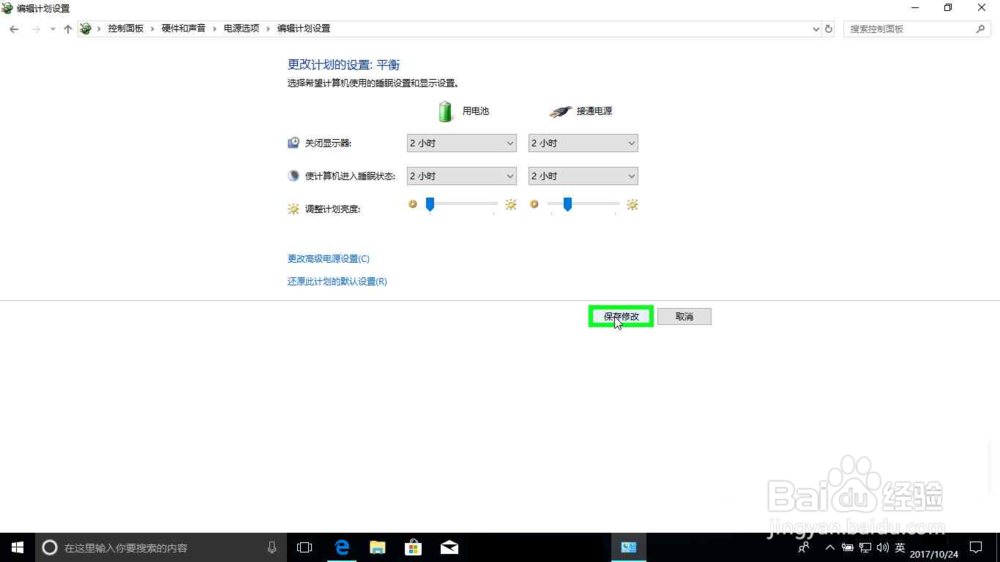The width and height of the screenshot is (1000, 562).
Task: Click the 关闭显示器 monitor icon
Action: coord(293,143)
